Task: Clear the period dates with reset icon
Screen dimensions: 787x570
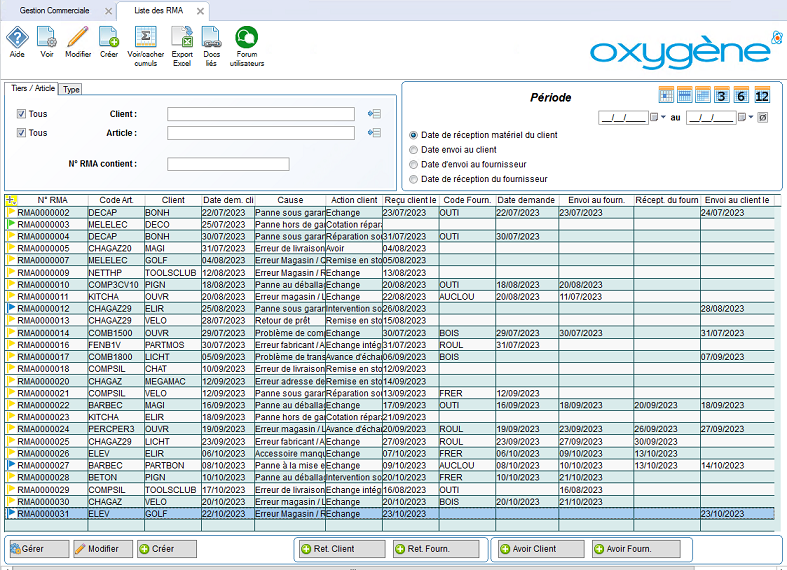Action: (x=763, y=117)
